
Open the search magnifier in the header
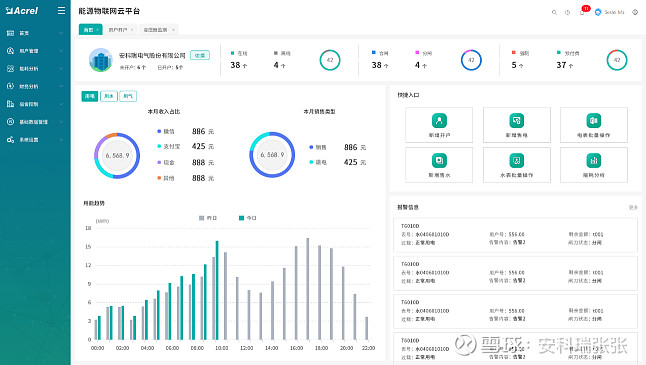(x=554, y=12)
